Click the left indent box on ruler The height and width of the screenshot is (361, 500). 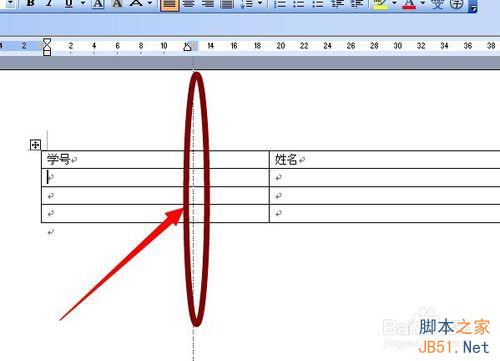point(47,52)
